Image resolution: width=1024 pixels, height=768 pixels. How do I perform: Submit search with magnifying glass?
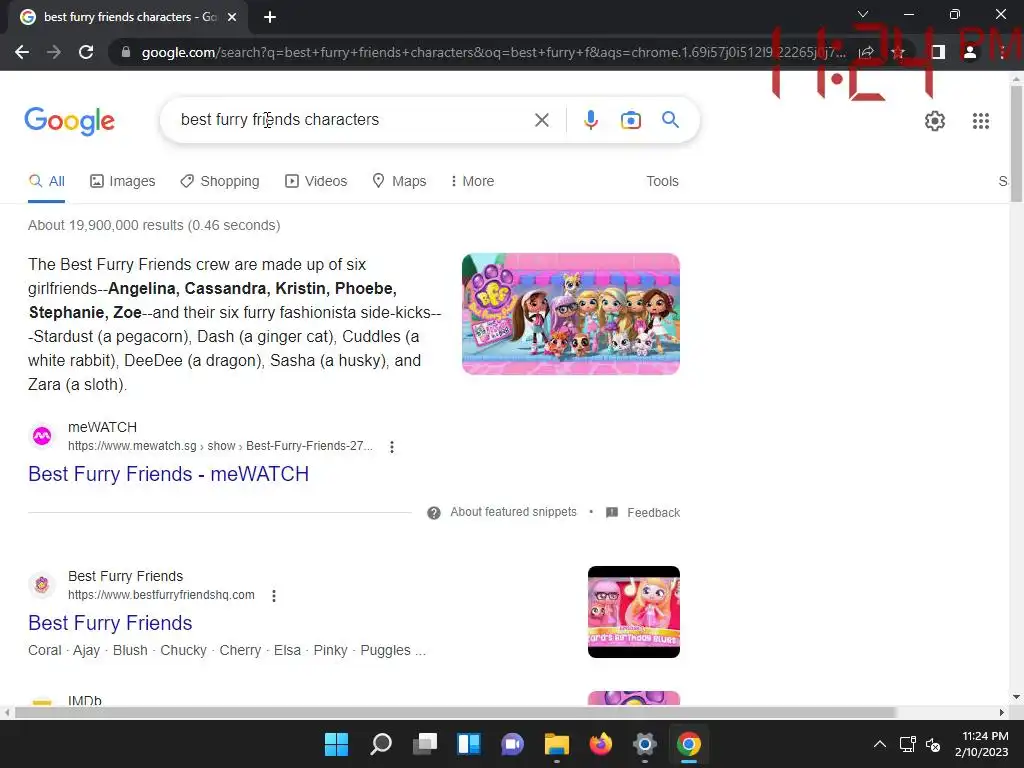pos(670,120)
